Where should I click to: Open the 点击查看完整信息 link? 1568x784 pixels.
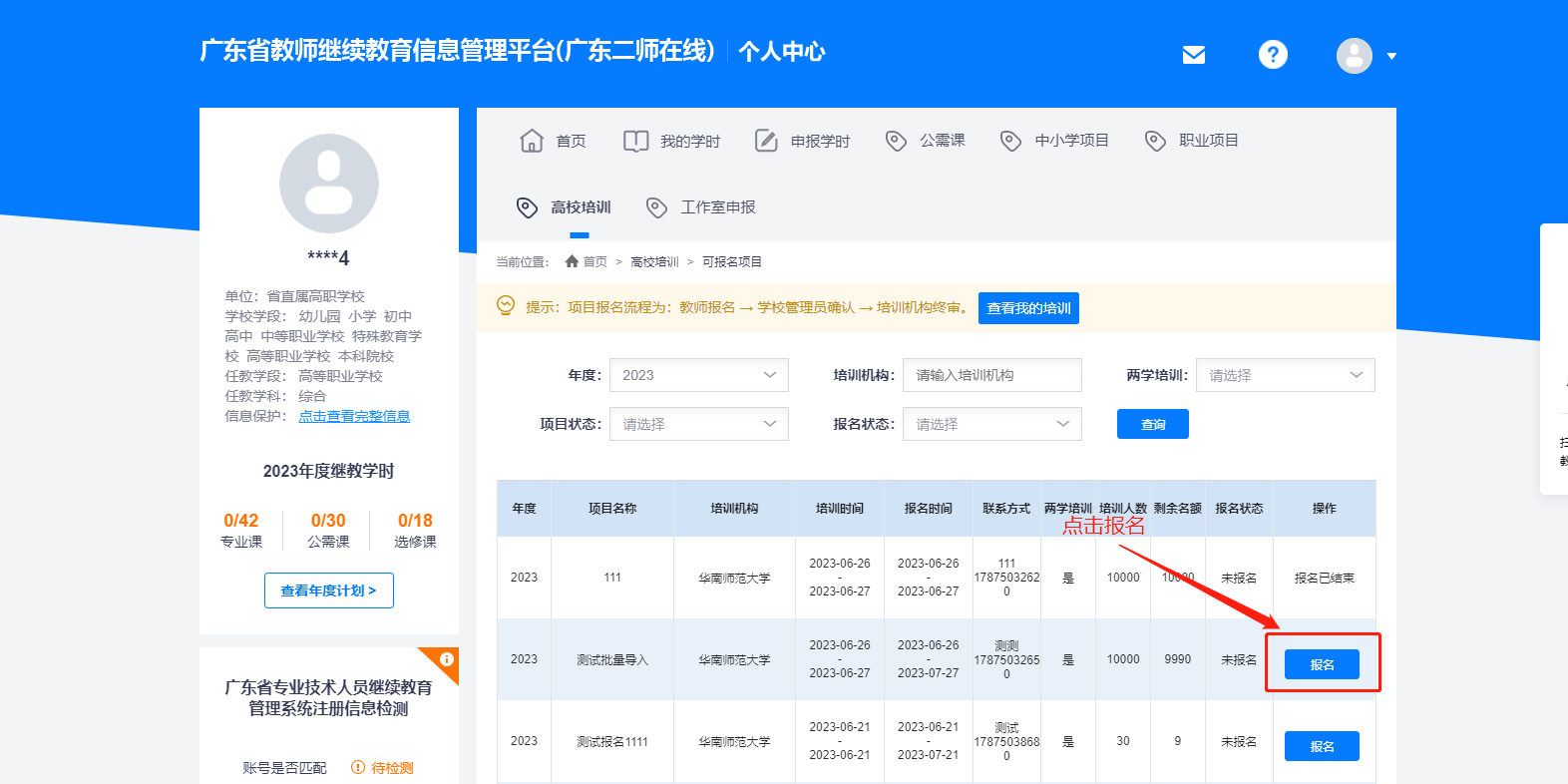pos(354,416)
